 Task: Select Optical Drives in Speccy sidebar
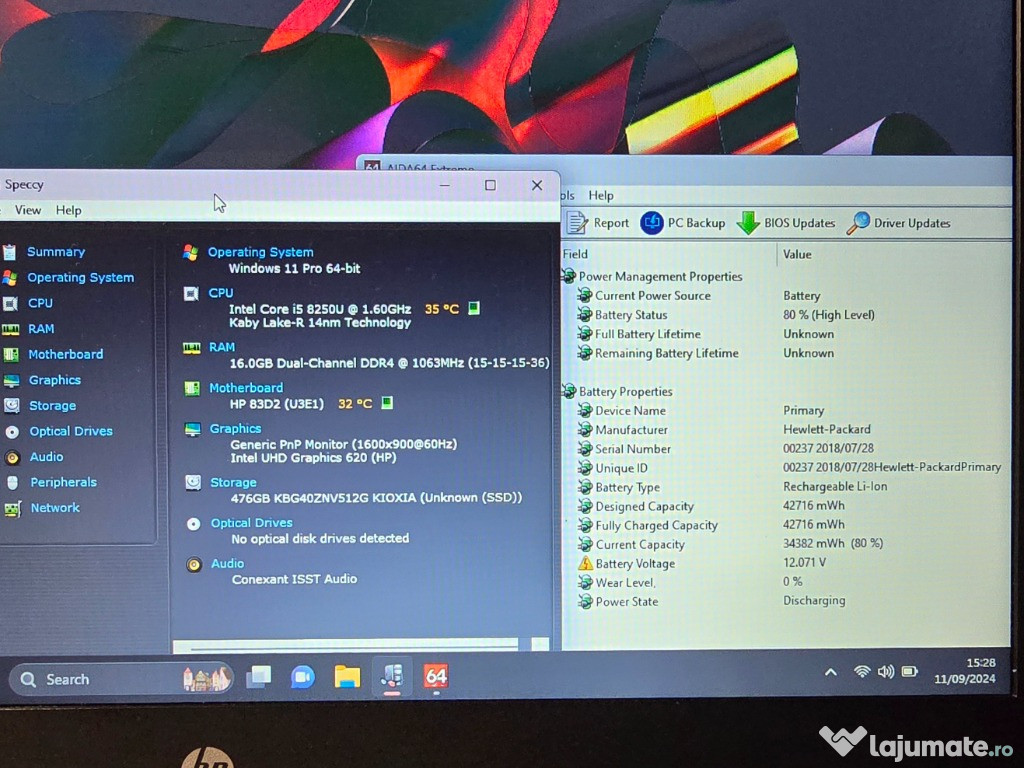71,431
